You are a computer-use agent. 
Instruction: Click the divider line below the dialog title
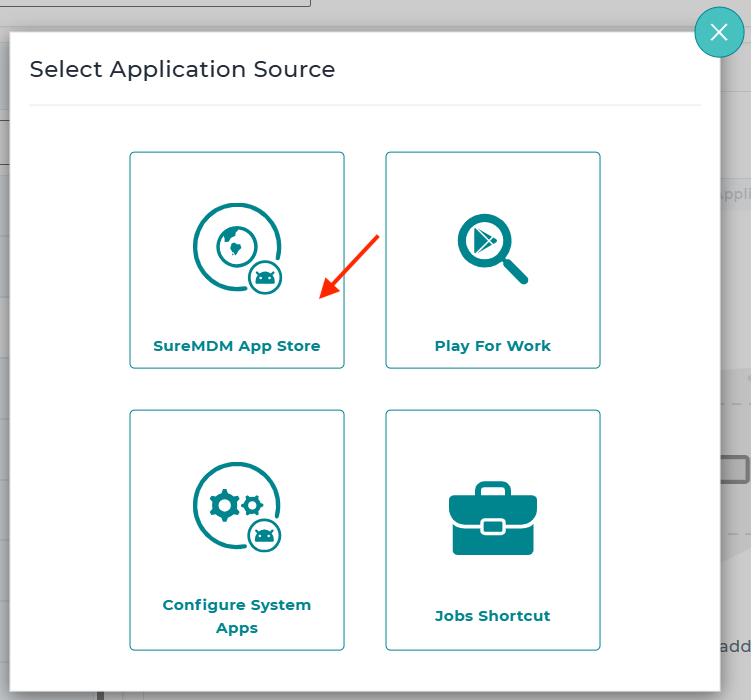click(x=365, y=105)
